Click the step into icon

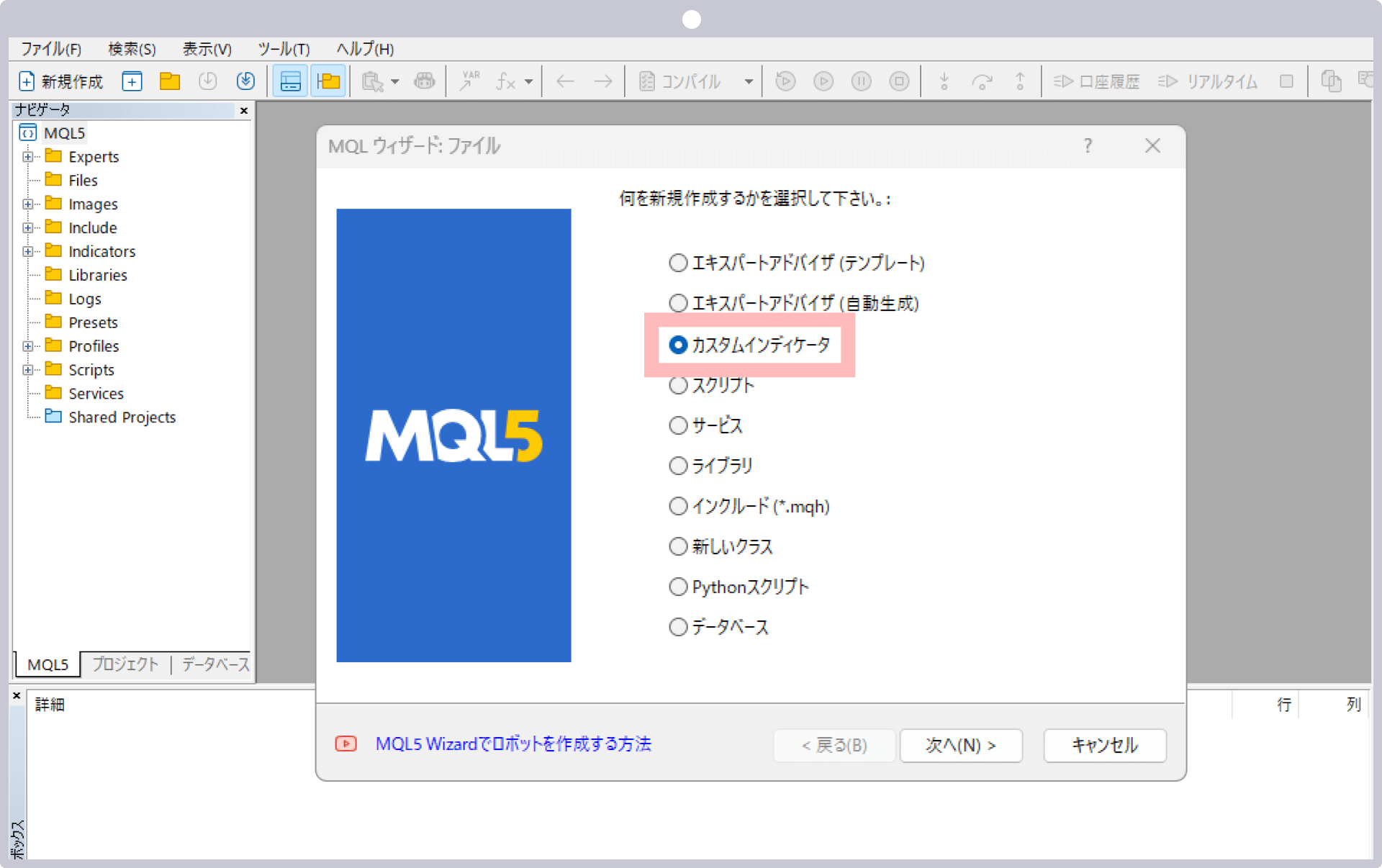(x=944, y=81)
